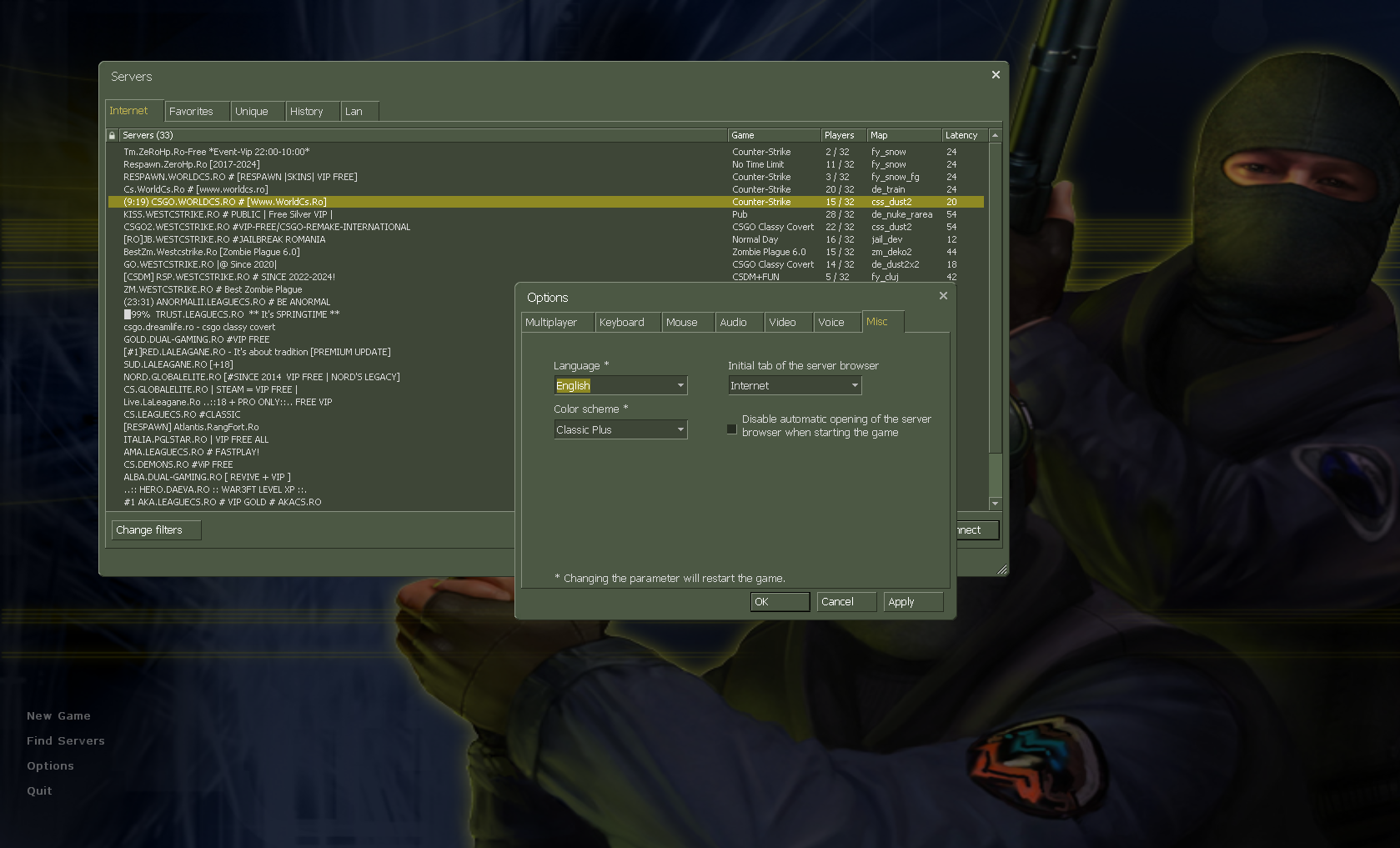This screenshot has width=1400, height=848.
Task: Sort by Latency column header
Action: pos(965,135)
